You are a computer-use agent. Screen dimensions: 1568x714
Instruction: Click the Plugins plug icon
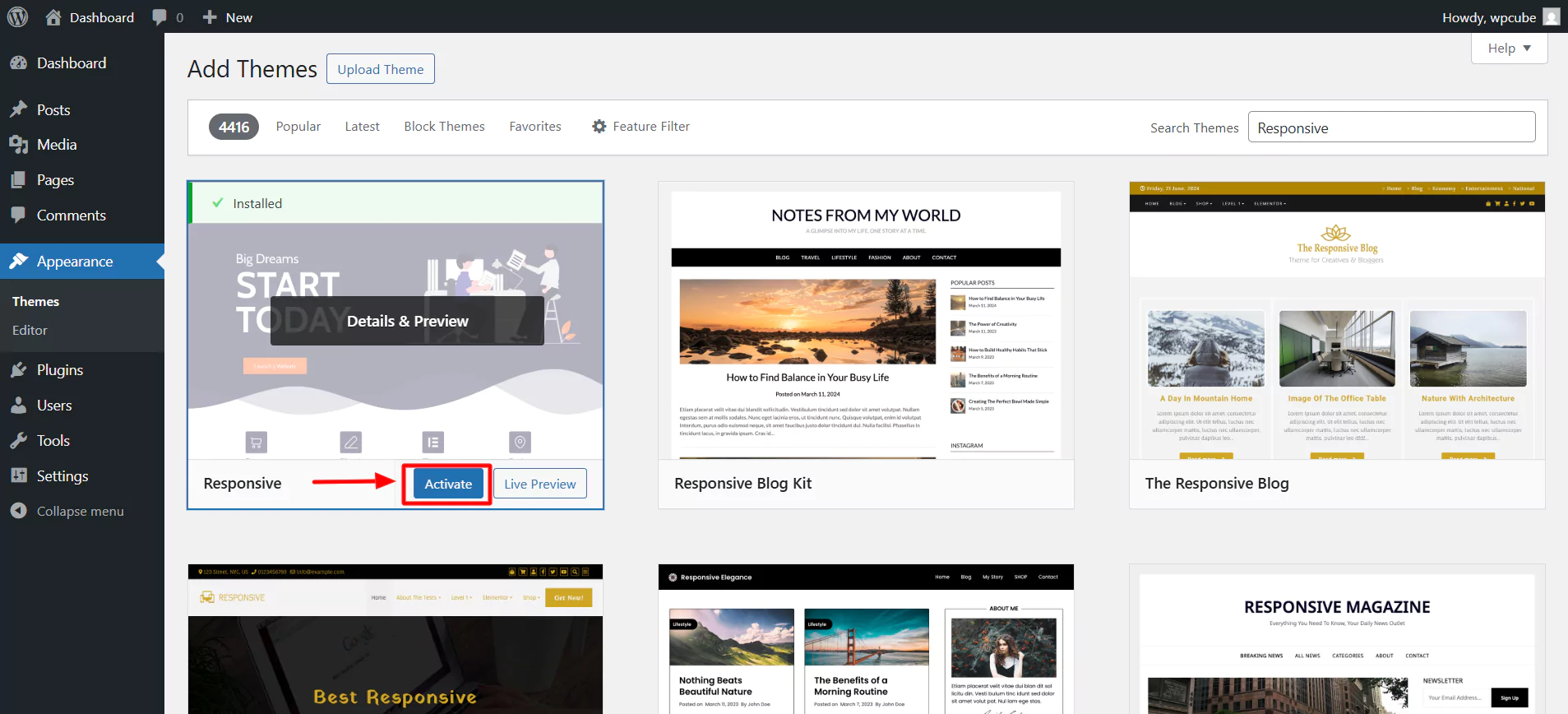pyautogui.click(x=19, y=370)
